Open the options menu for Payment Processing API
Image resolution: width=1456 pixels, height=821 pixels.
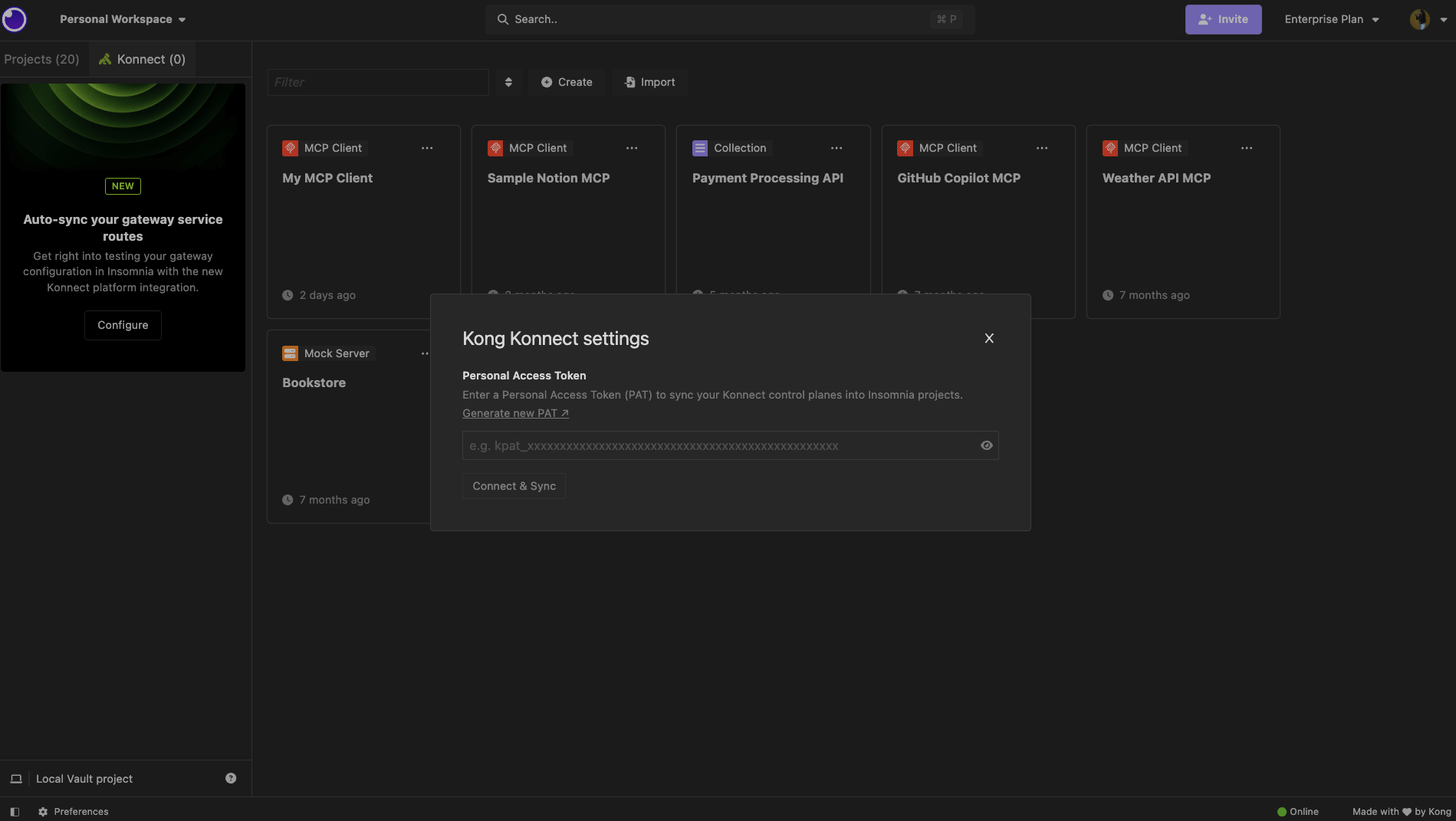(836, 148)
